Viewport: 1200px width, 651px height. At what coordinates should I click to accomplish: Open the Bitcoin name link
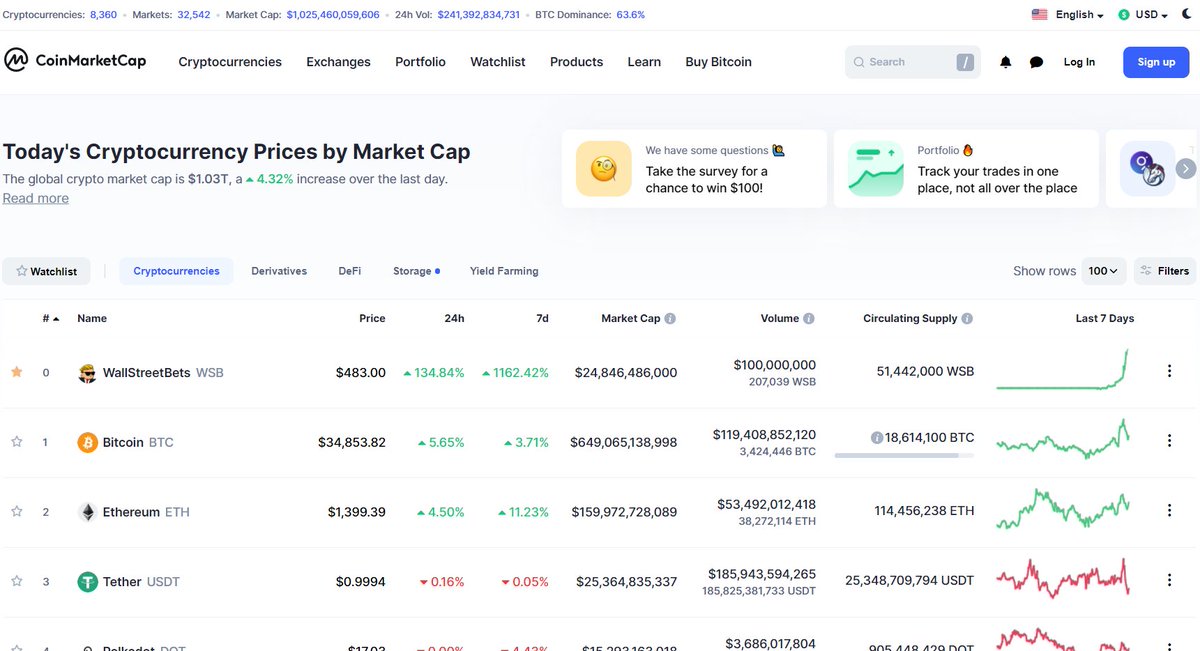pos(123,442)
